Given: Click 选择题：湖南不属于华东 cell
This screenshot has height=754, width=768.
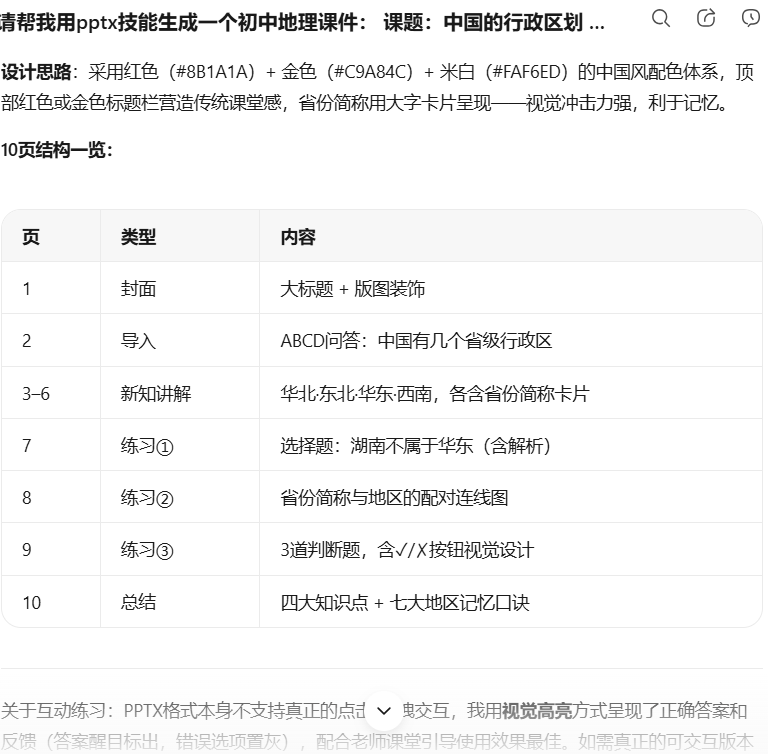Looking at the screenshot, I should pyautogui.click(x=511, y=445).
